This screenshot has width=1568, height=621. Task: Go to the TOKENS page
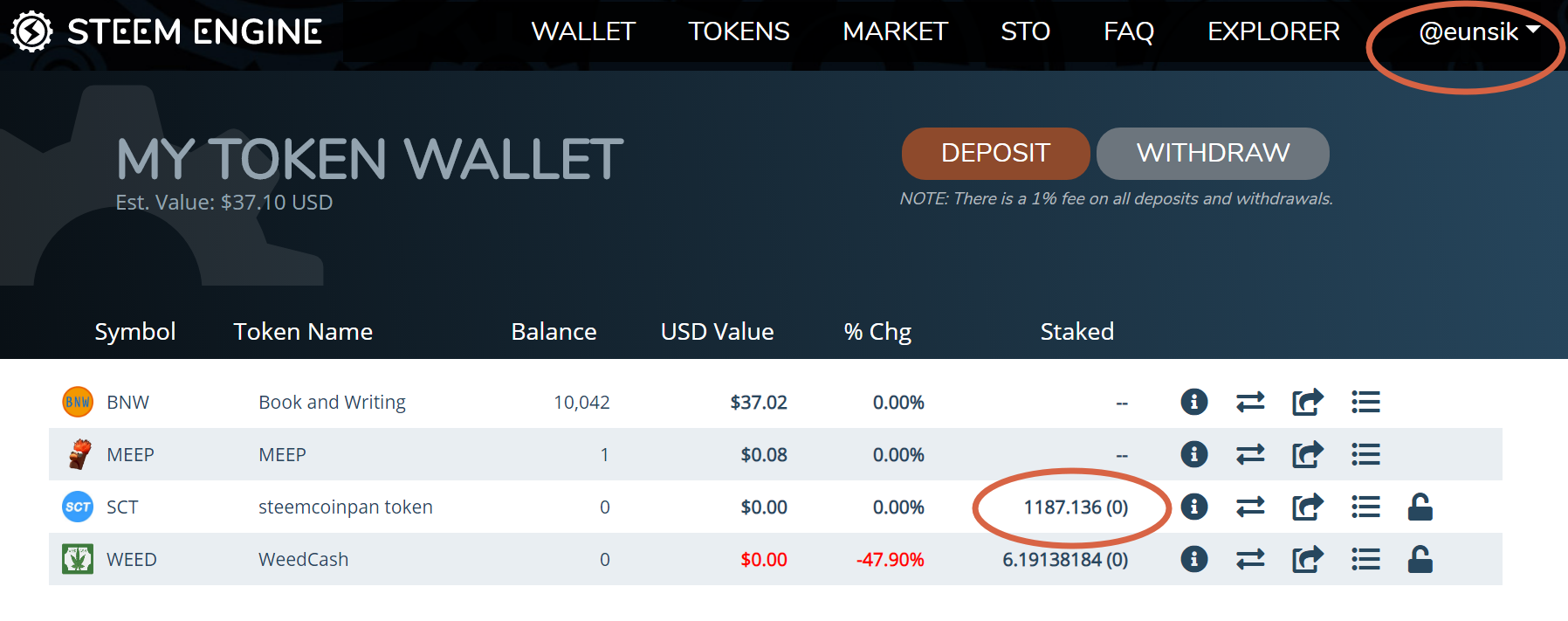tap(739, 31)
